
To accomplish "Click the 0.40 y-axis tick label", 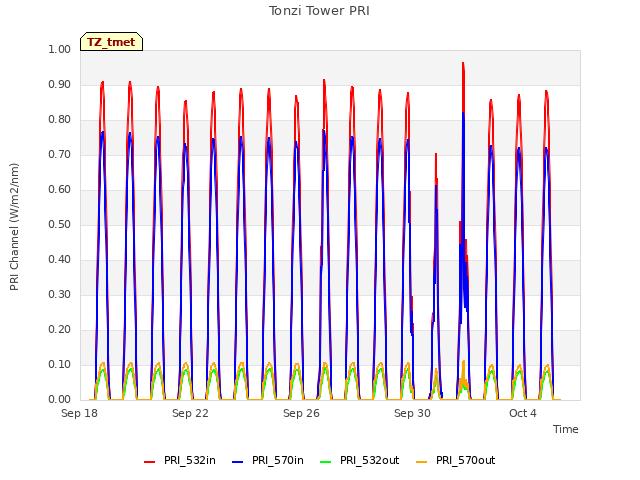I will [x=60, y=260].
